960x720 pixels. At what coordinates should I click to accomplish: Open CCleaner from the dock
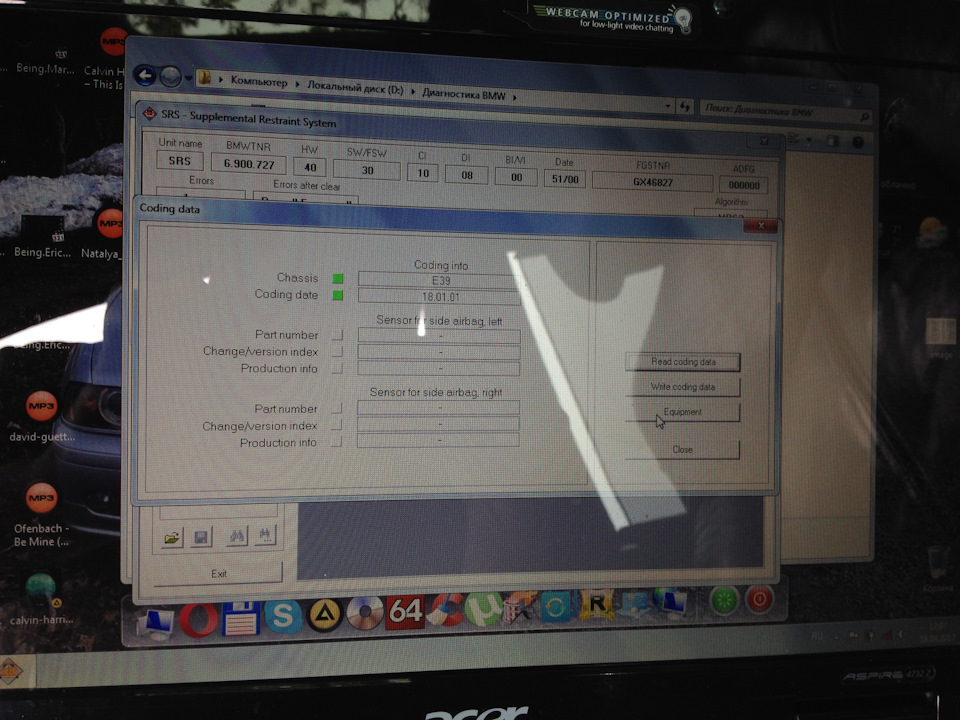(x=446, y=610)
